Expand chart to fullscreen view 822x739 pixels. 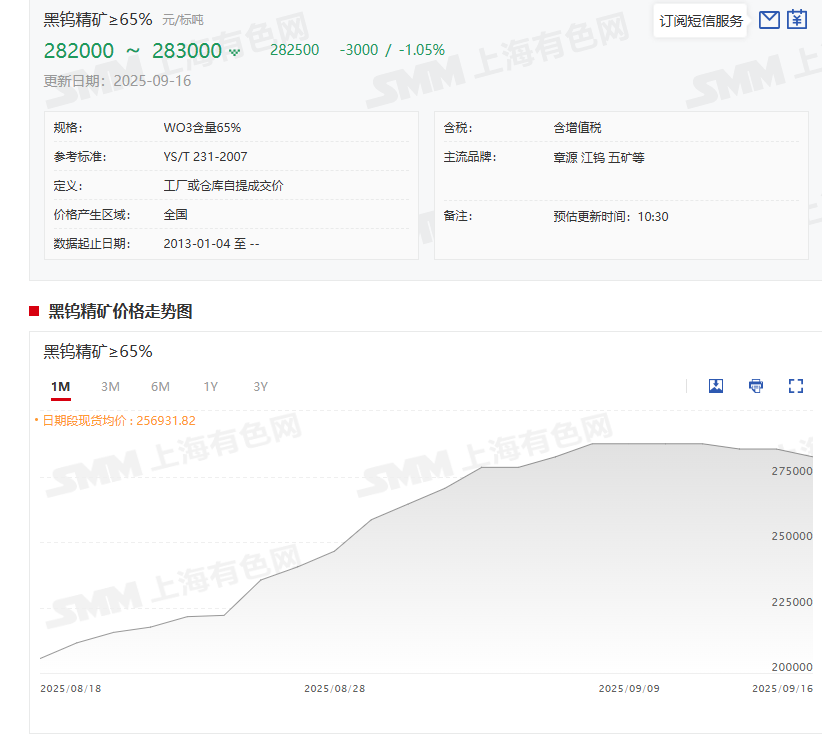point(796,386)
